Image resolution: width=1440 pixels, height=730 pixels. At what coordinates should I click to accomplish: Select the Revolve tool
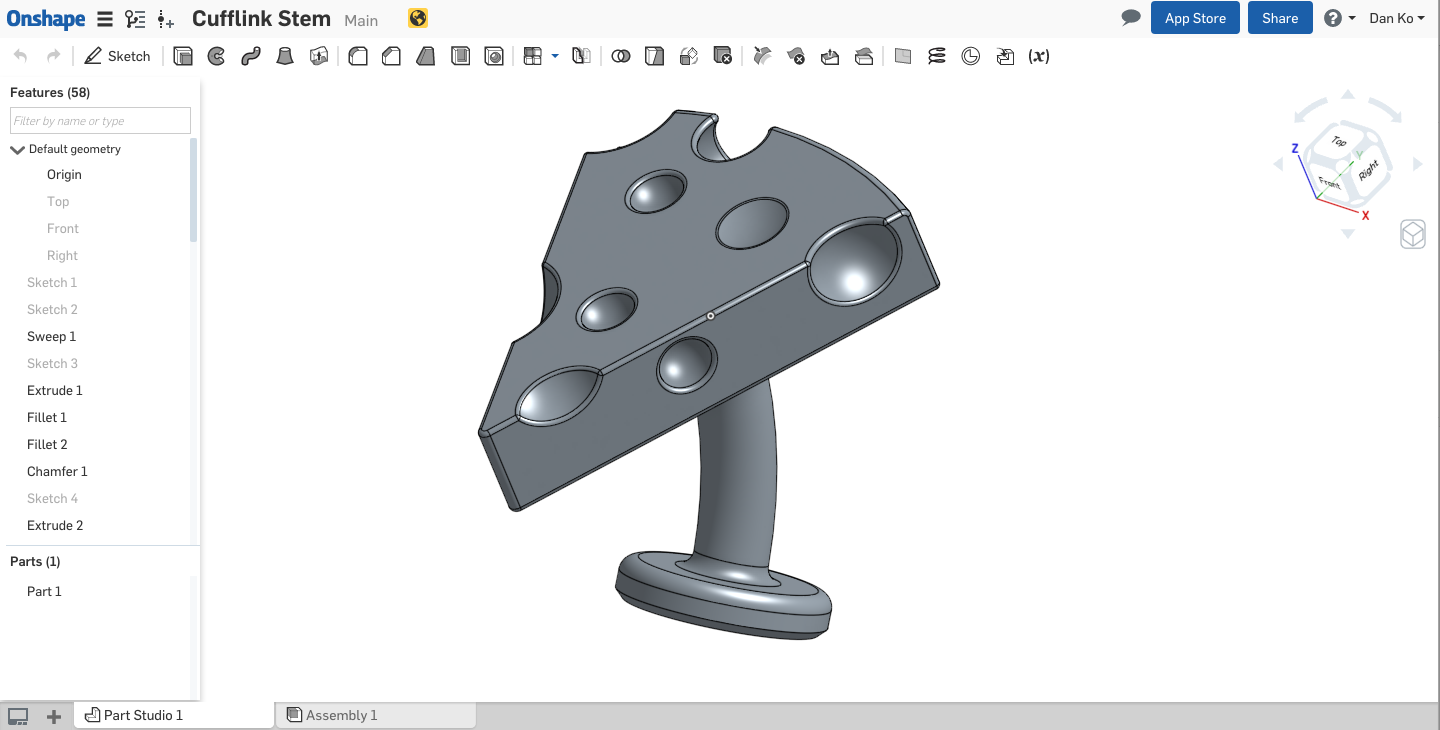[216, 56]
